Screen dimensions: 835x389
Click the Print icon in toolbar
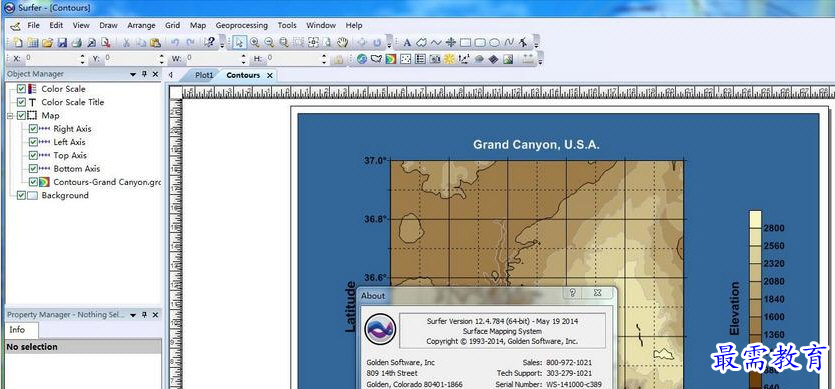[x=77, y=43]
